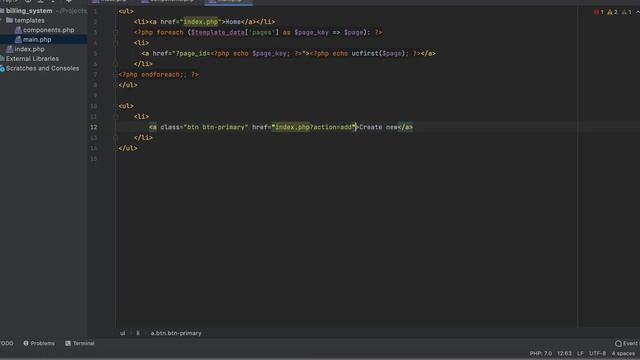This screenshot has height=360, width=640.
Task: Toggle fold marker on line 11 li
Action: (x=116, y=117)
